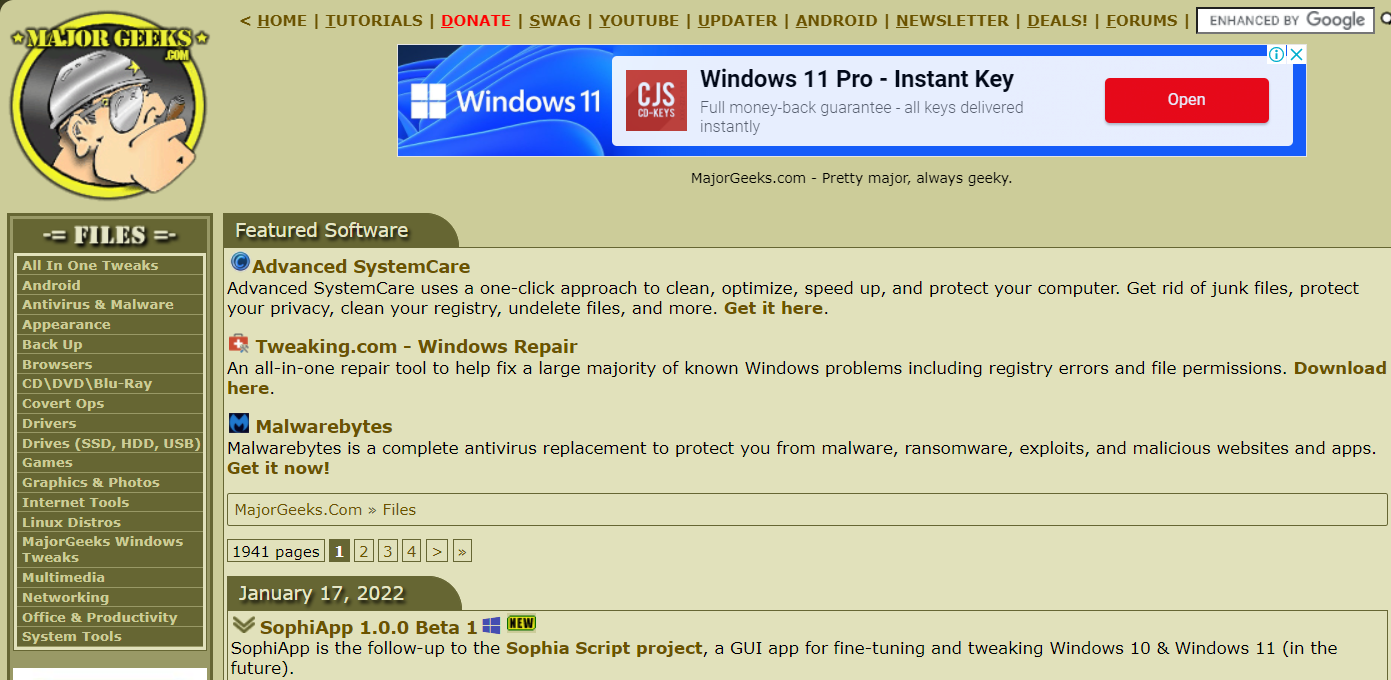
Task: Go to page 4 in pagination
Action: coord(412,551)
